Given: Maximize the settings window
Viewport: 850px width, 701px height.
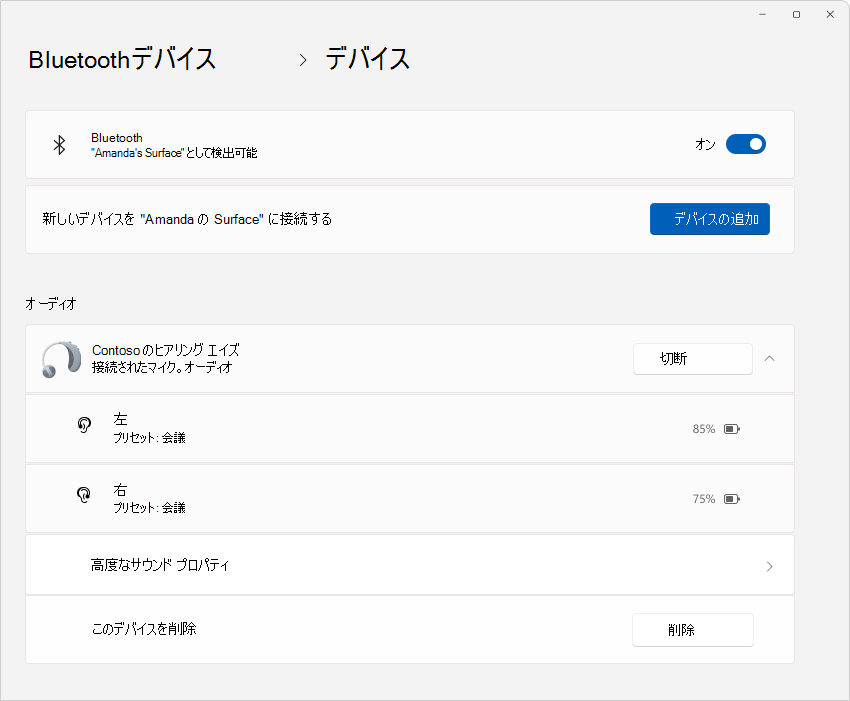Looking at the screenshot, I should pos(796,15).
